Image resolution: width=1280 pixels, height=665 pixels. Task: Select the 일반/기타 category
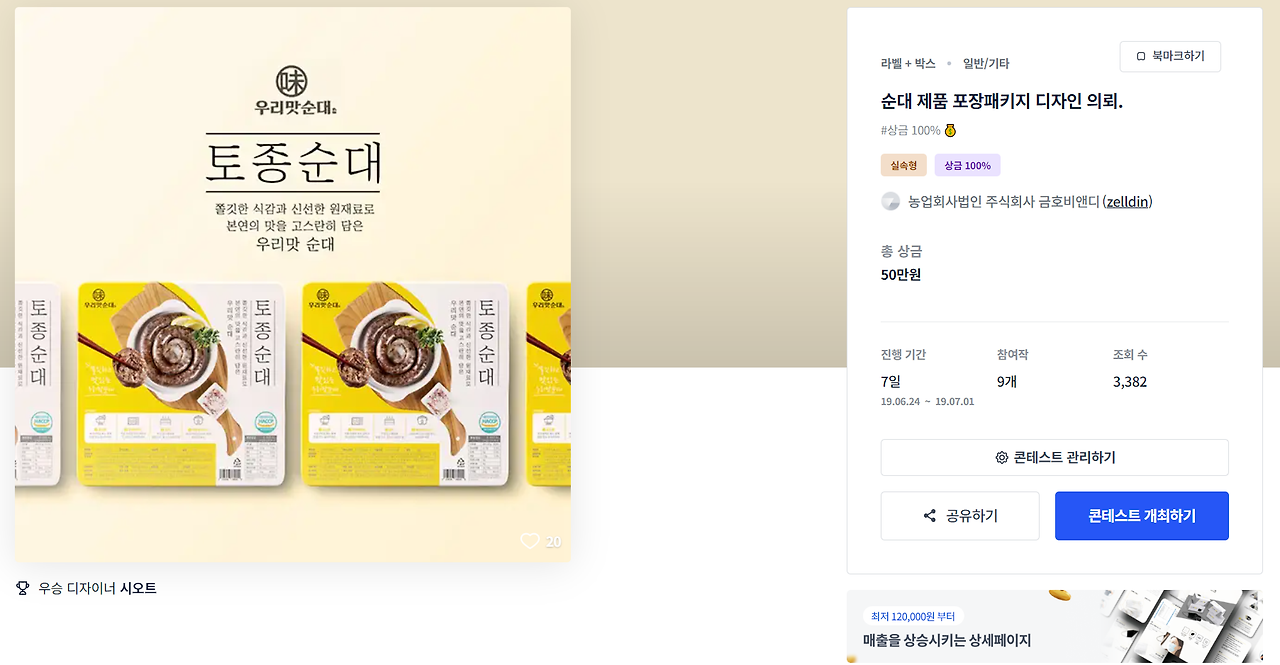click(986, 64)
